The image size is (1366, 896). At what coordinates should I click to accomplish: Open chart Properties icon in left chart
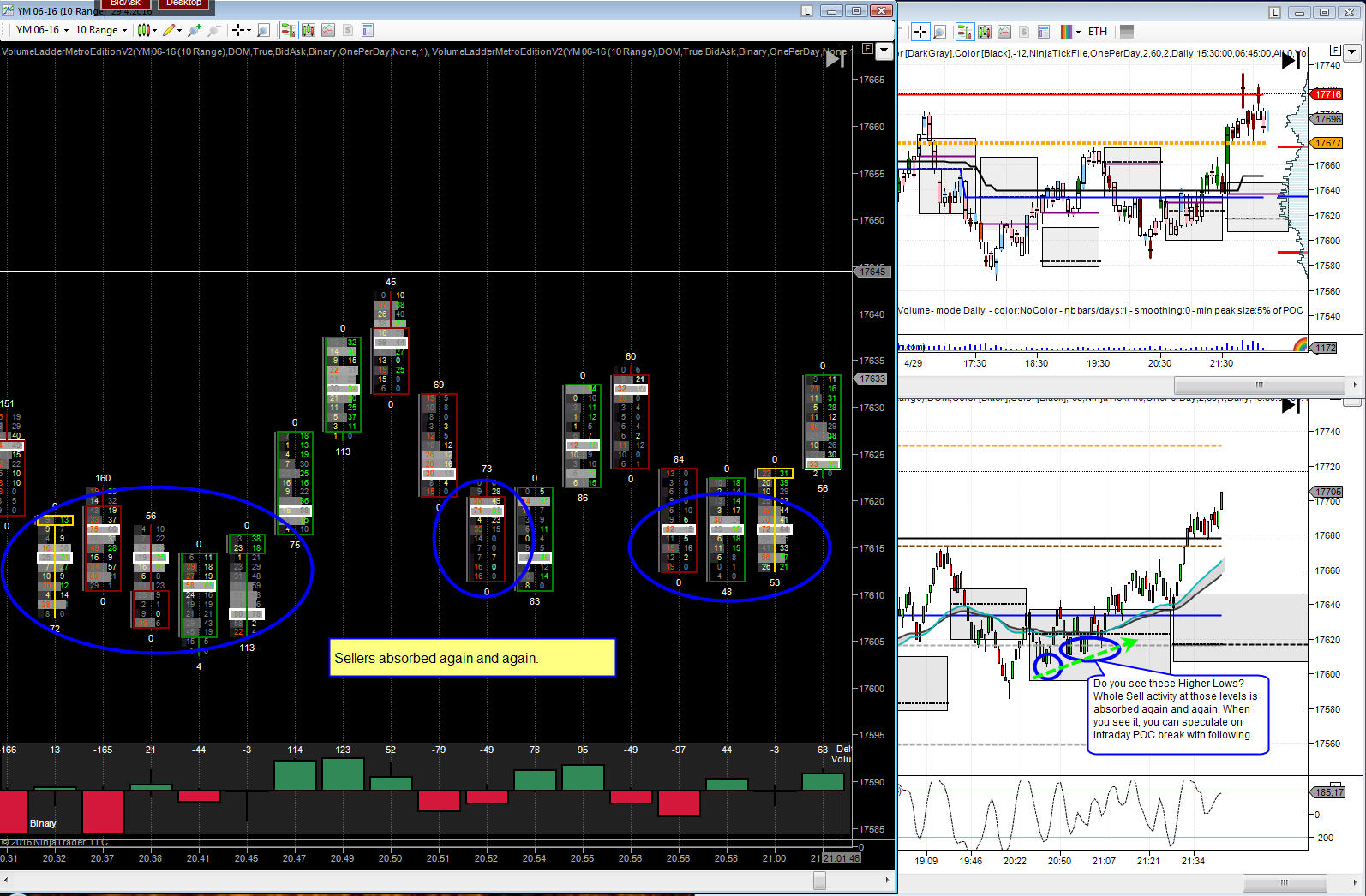(x=368, y=30)
